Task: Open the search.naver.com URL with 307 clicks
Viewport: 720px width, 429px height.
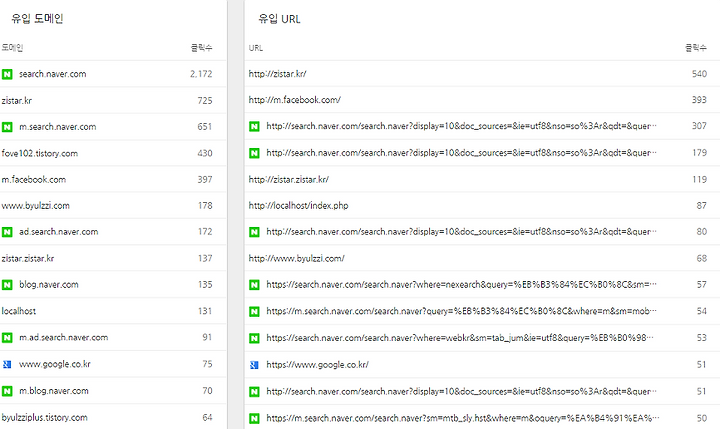Action: tap(461, 126)
